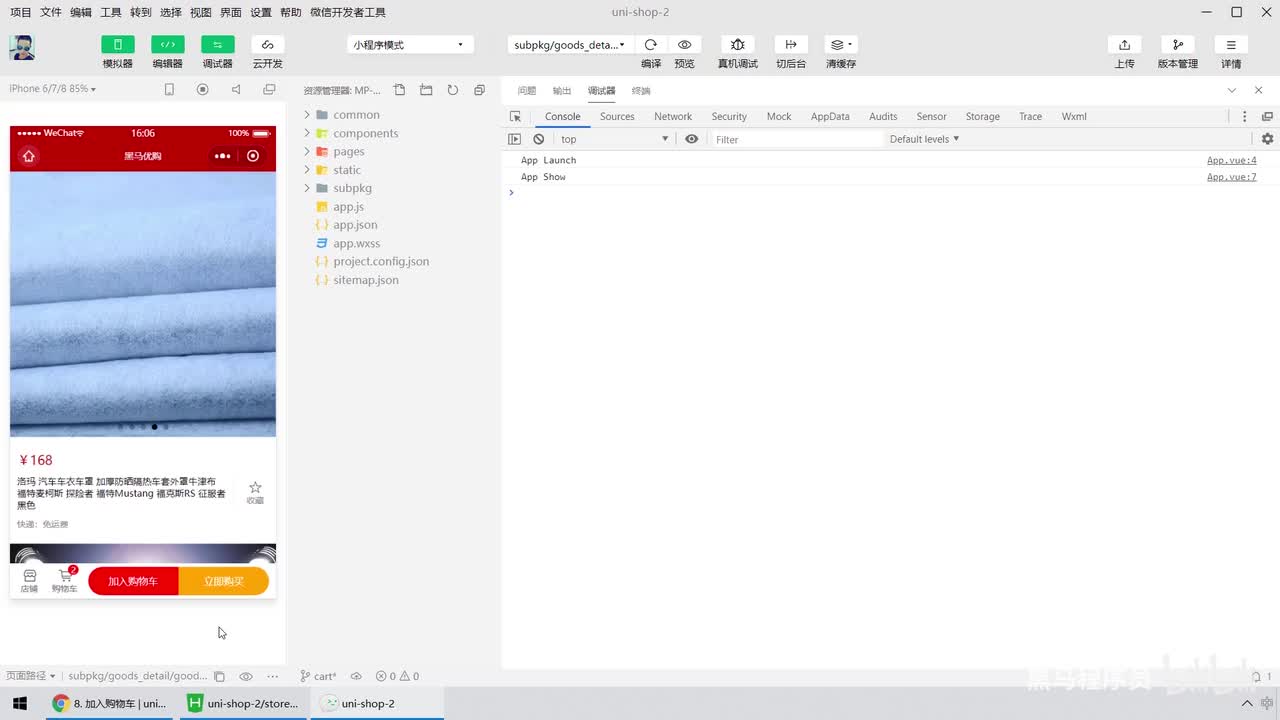
Task: Open the mini program three-dot capsule menu
Action: 223,156
